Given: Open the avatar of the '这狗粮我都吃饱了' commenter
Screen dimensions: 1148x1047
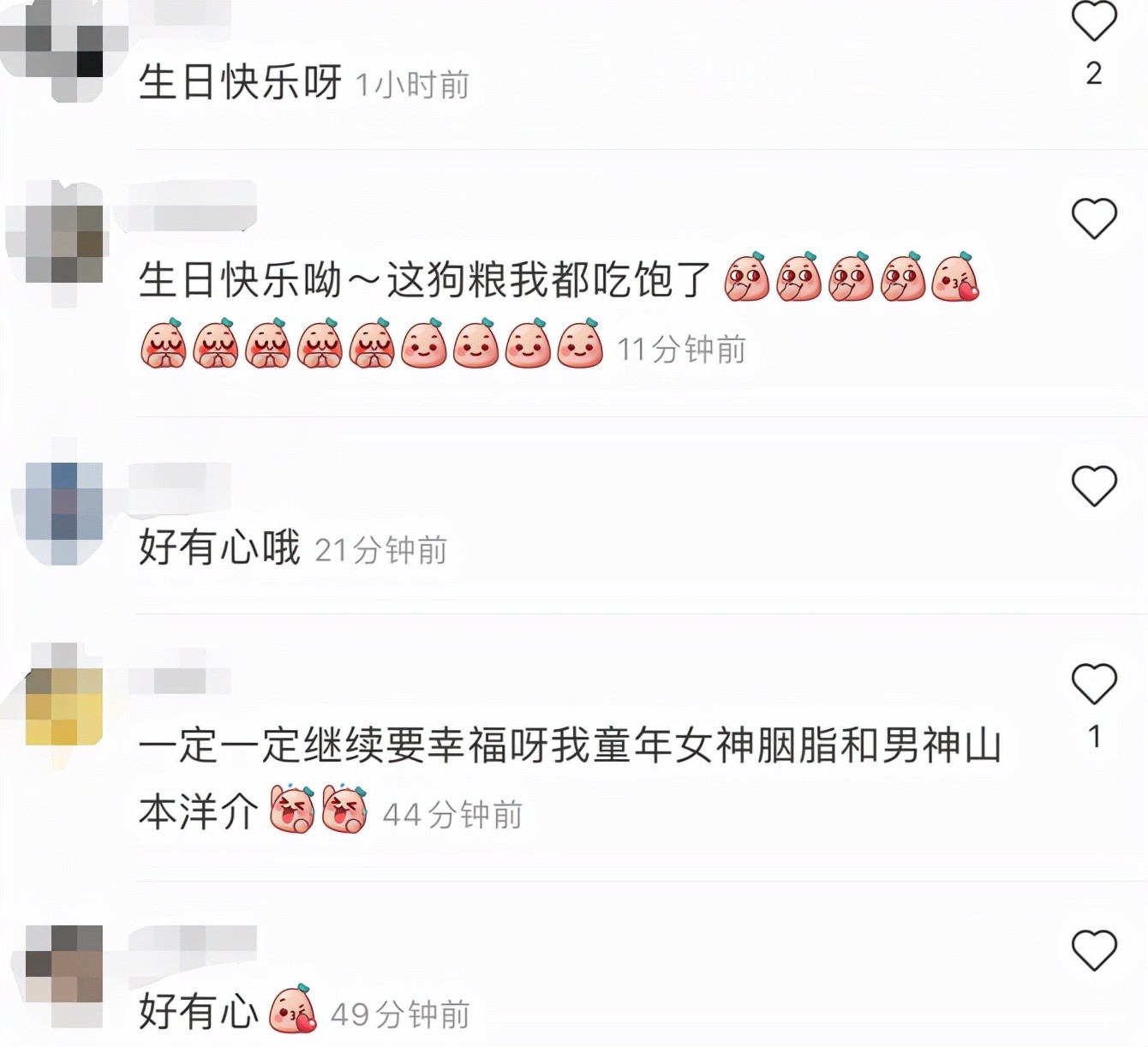Looking at the screenshot, I should pos(56,242).
